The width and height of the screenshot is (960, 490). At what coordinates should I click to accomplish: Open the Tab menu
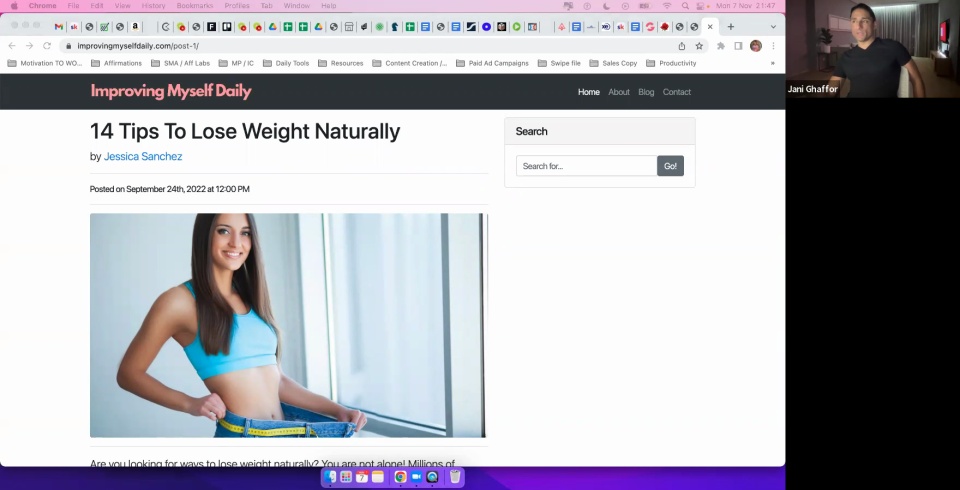tap(266, 6)
